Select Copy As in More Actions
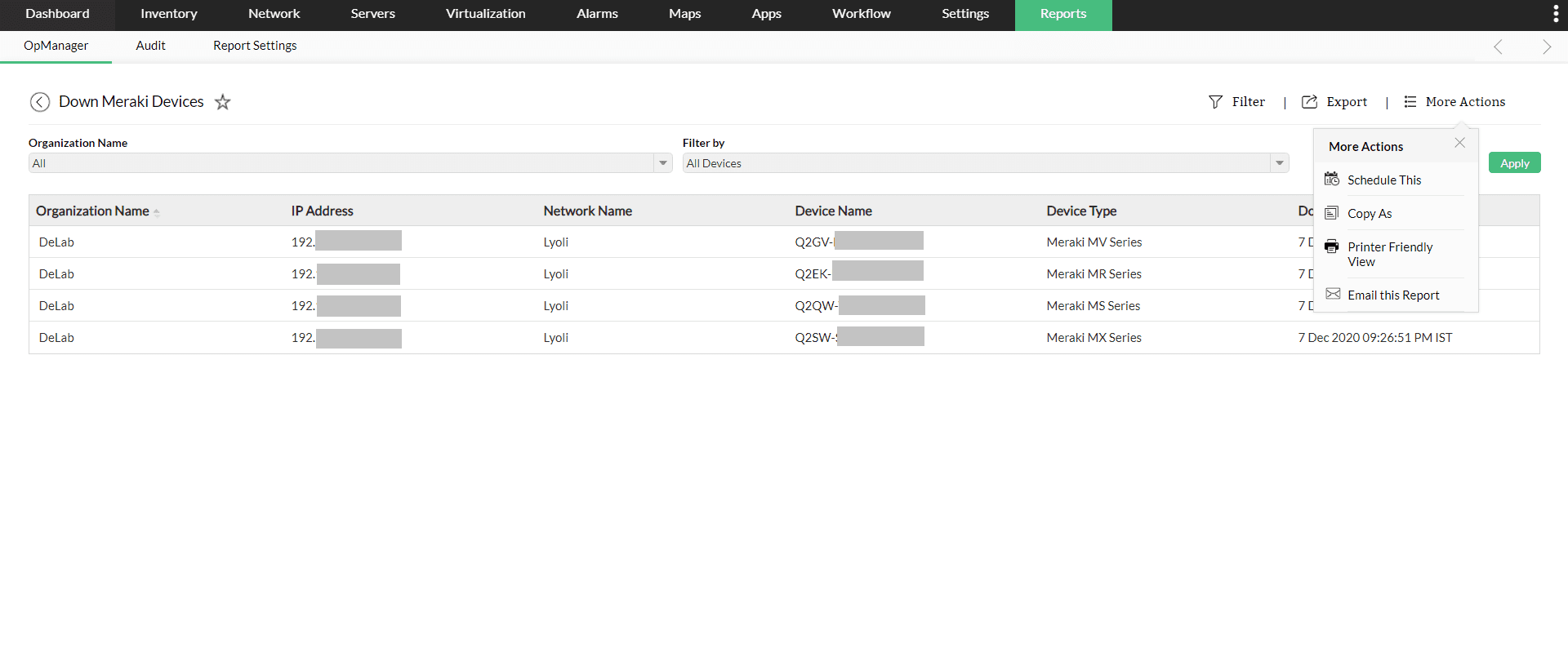The height and width of the screenshot is (666, 1568). click(1370, 214)
